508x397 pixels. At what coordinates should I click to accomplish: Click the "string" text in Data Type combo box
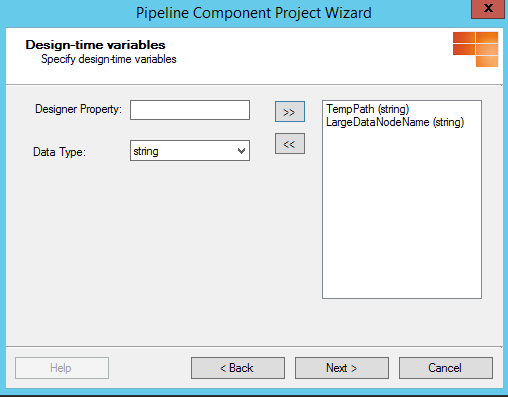[146, 151]
